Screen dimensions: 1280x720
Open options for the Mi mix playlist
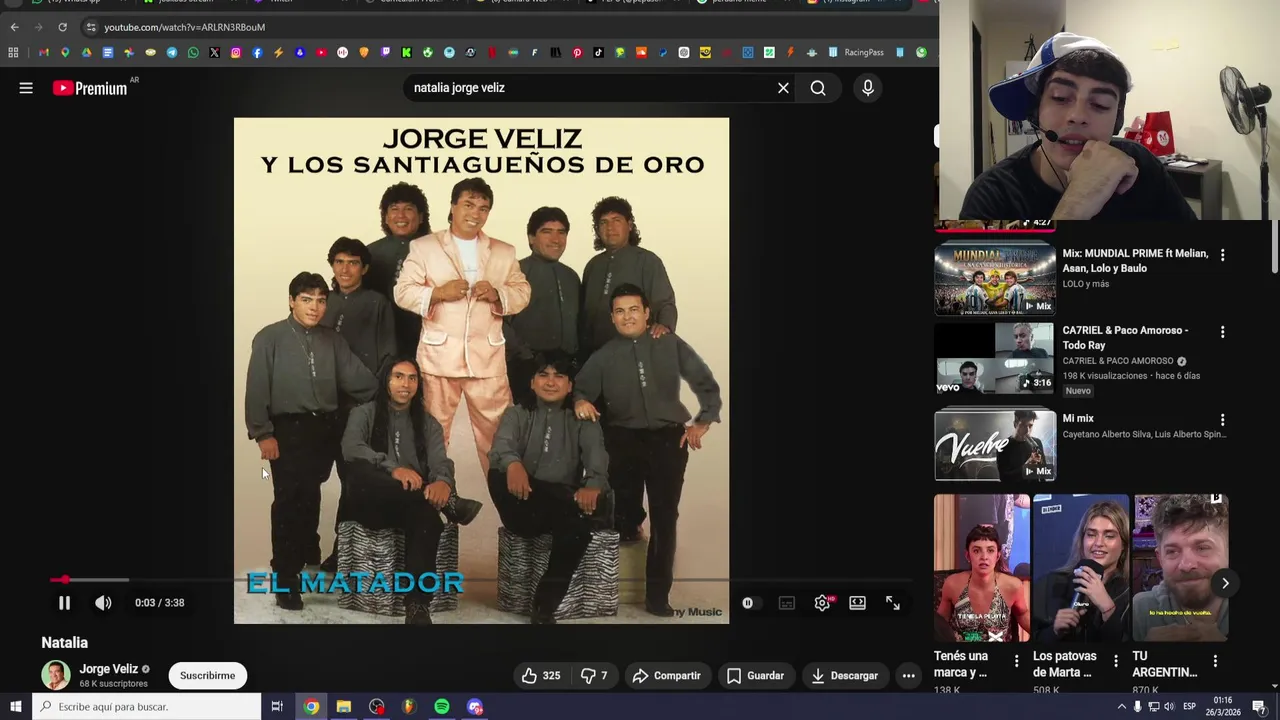1222,420
